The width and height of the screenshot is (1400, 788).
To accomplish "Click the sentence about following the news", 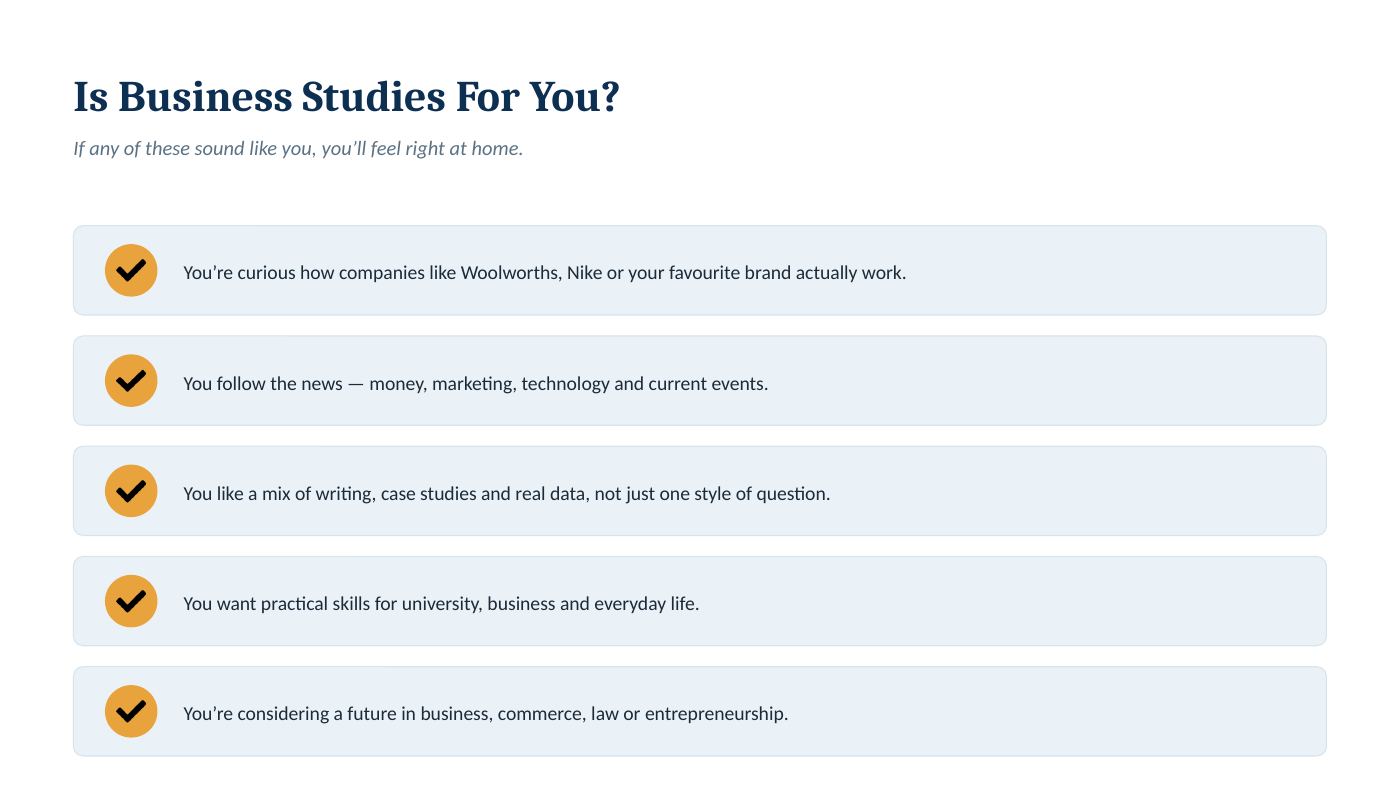I will click(475, 383).
